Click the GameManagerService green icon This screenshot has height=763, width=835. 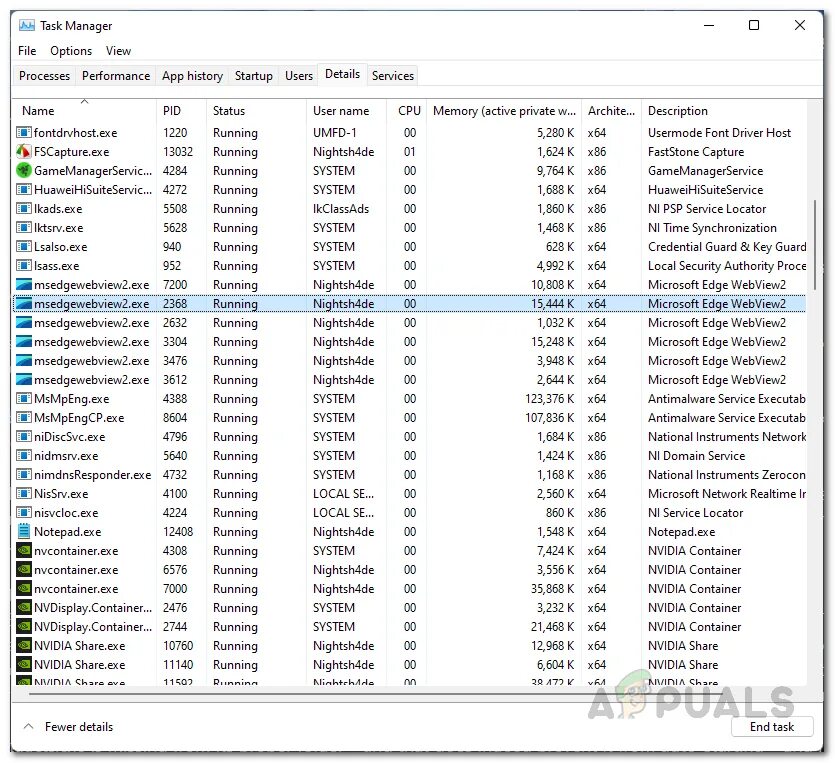(23, 170)
